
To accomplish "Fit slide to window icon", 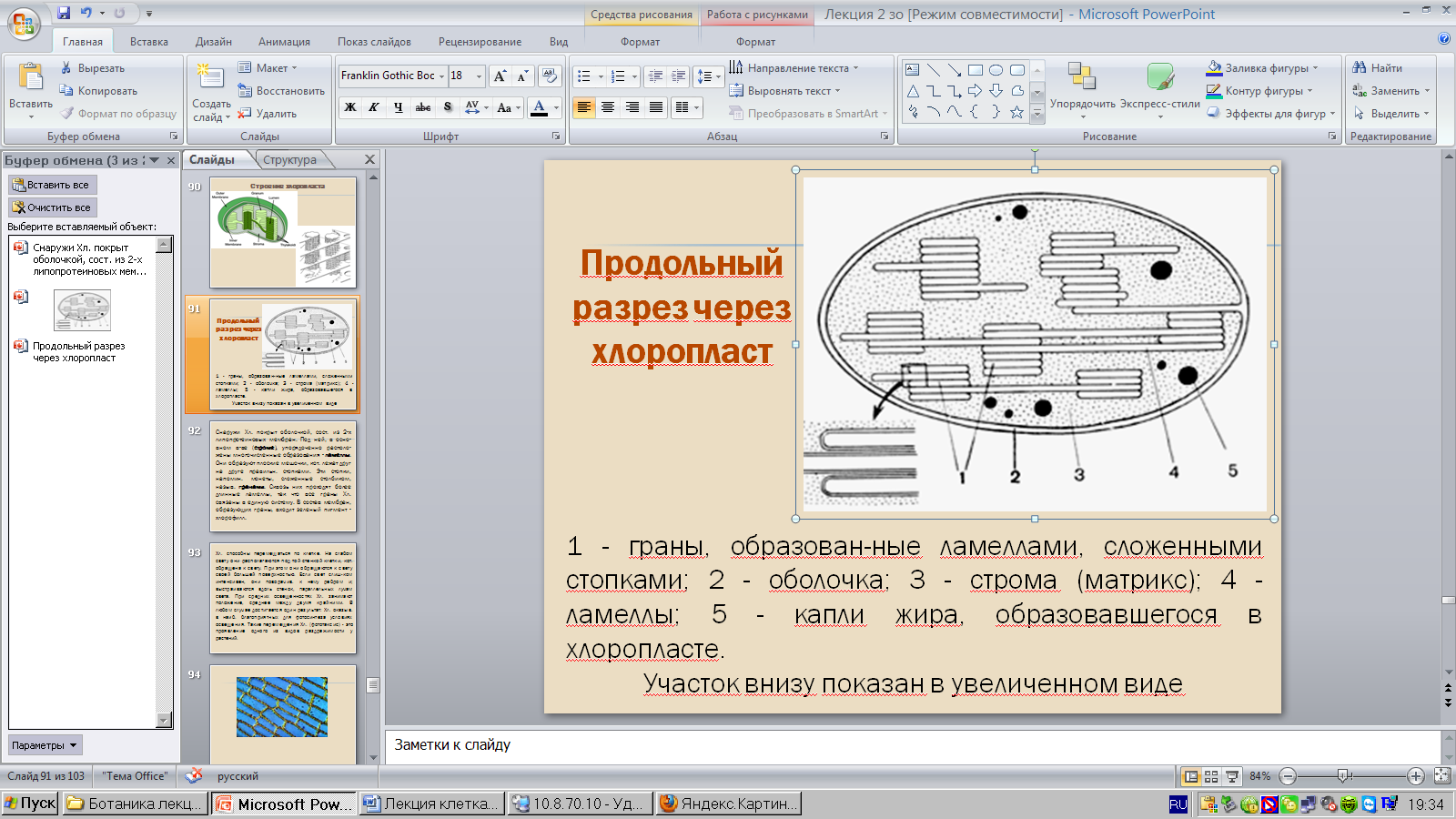I will 1441,776.
